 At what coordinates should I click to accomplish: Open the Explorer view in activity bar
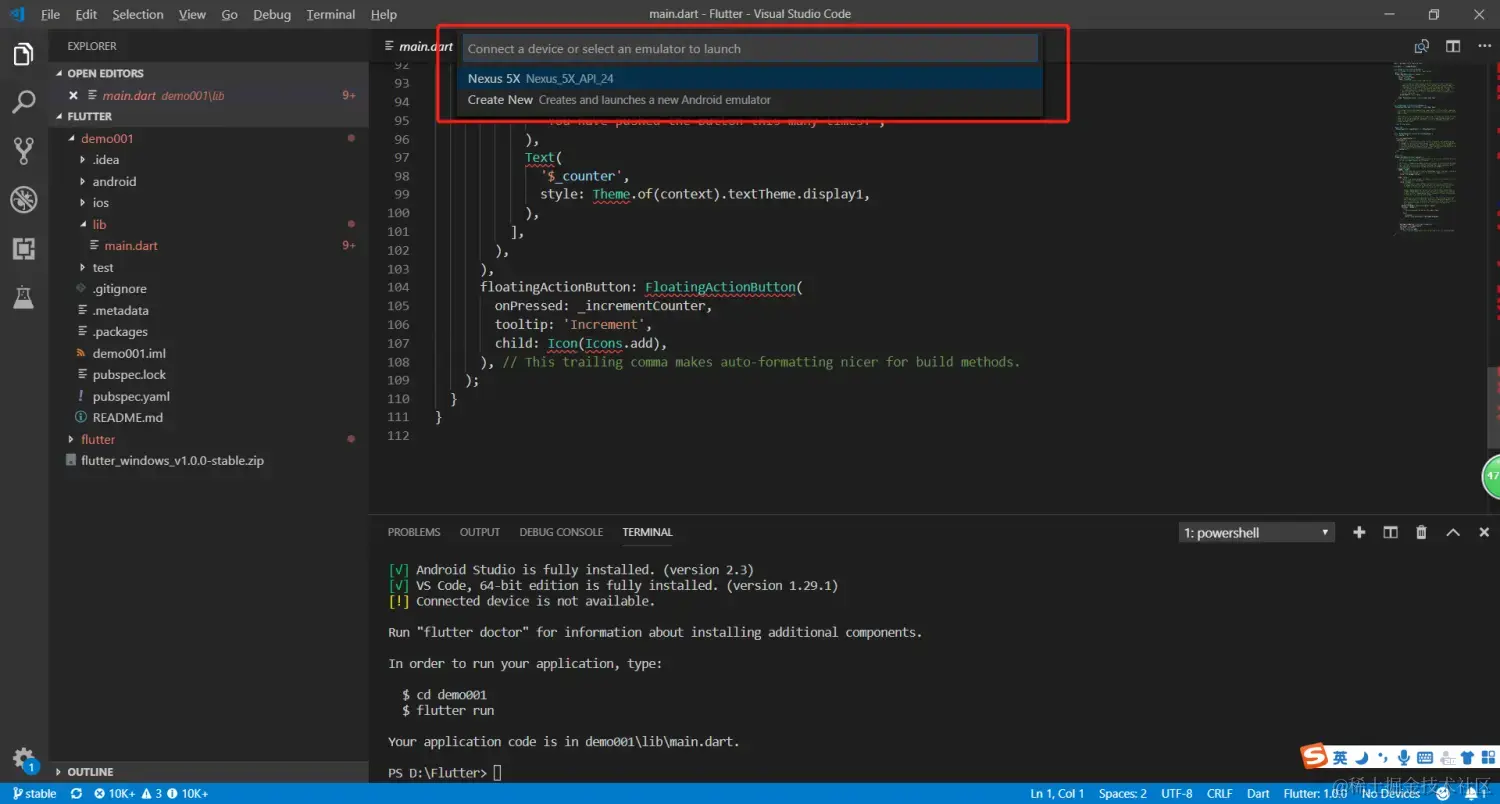coord(24,55)
